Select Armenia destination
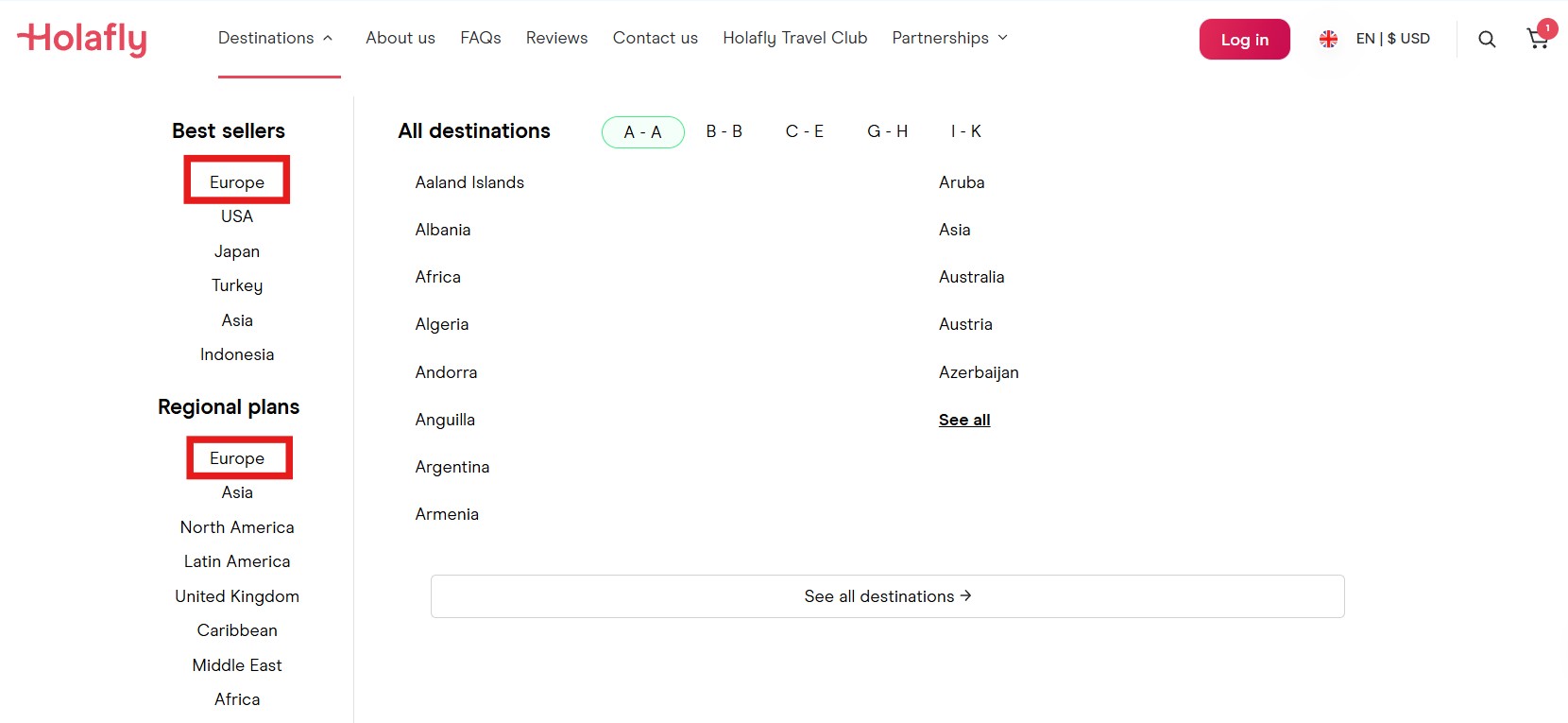1568x723 pixels. 447,514
